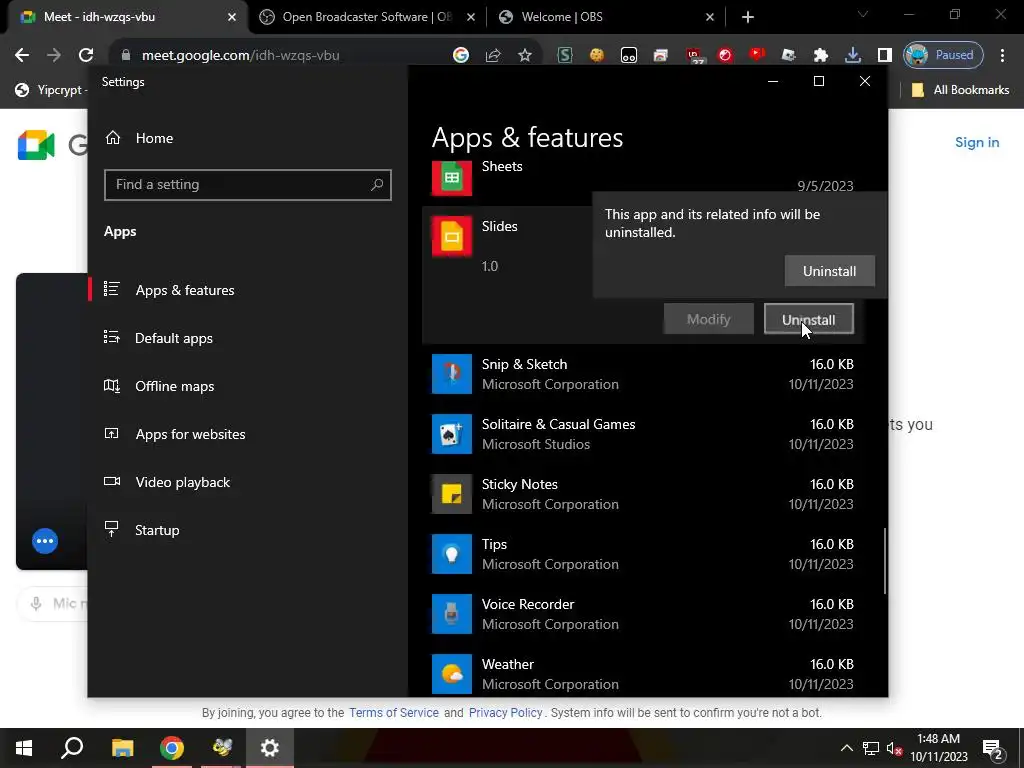1024x768 pixels.
Task: Click Meet more options blue button
Action: click(45, 541)
